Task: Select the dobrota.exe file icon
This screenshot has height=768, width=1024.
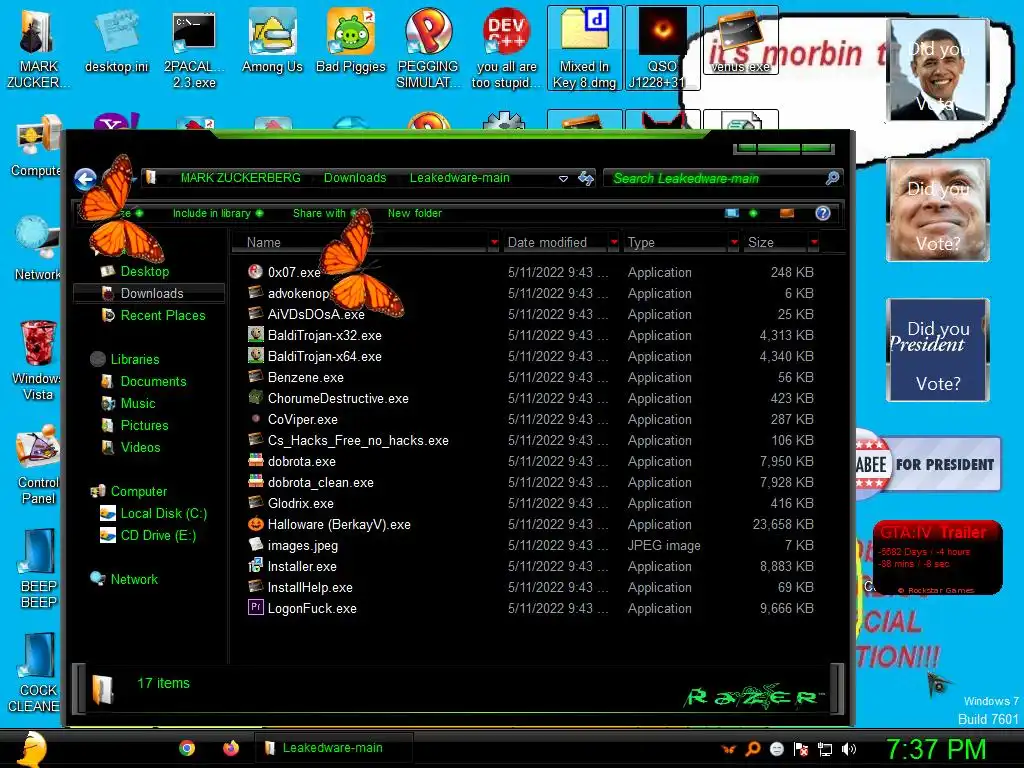Action: [x=255, y=461]
